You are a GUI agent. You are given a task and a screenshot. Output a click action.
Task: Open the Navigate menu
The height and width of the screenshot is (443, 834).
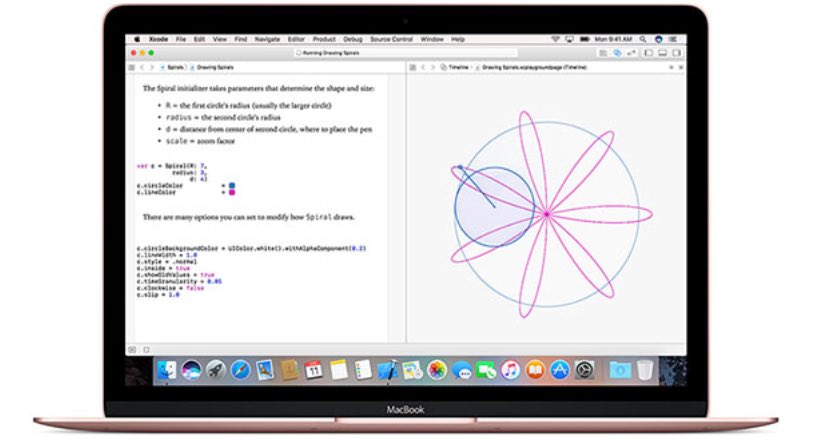(268, 39)
